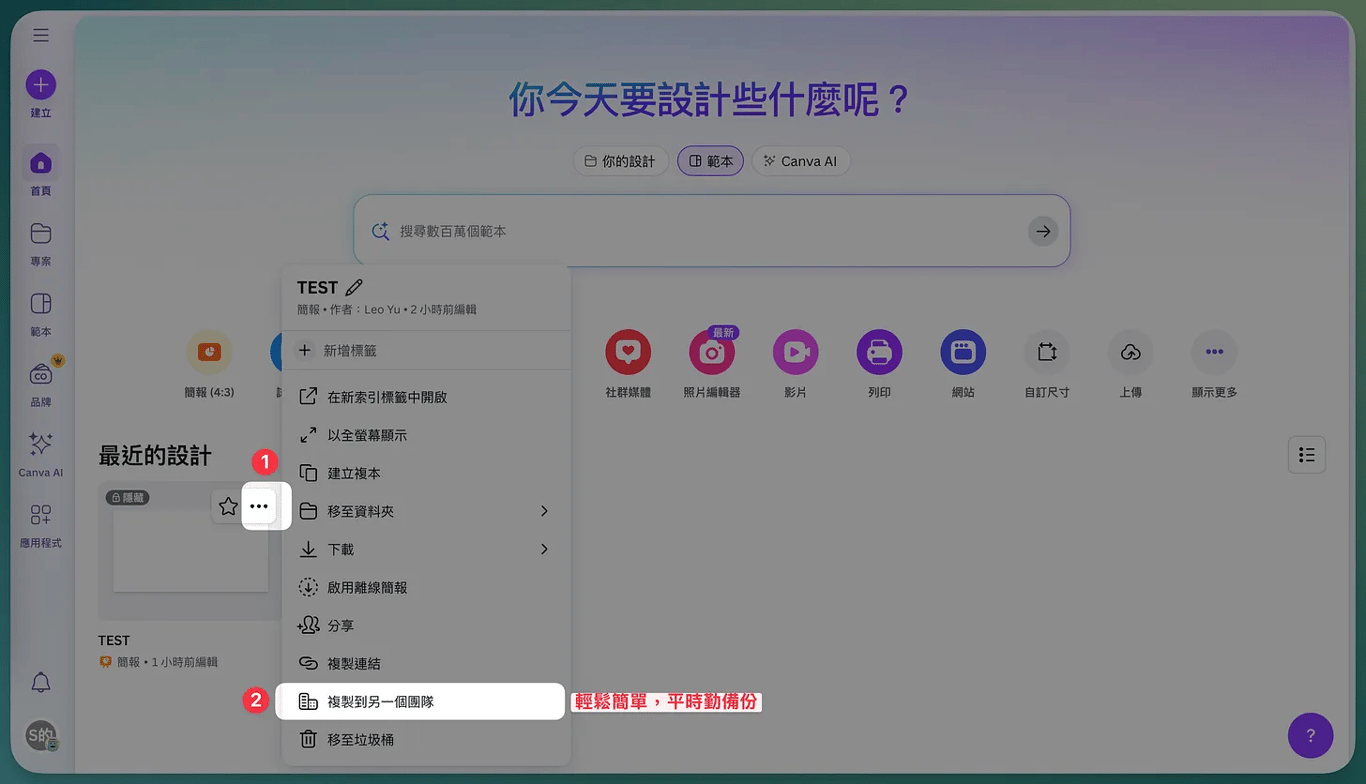Open the help question mark button
1366x784 pixels.
point(1310,735)
